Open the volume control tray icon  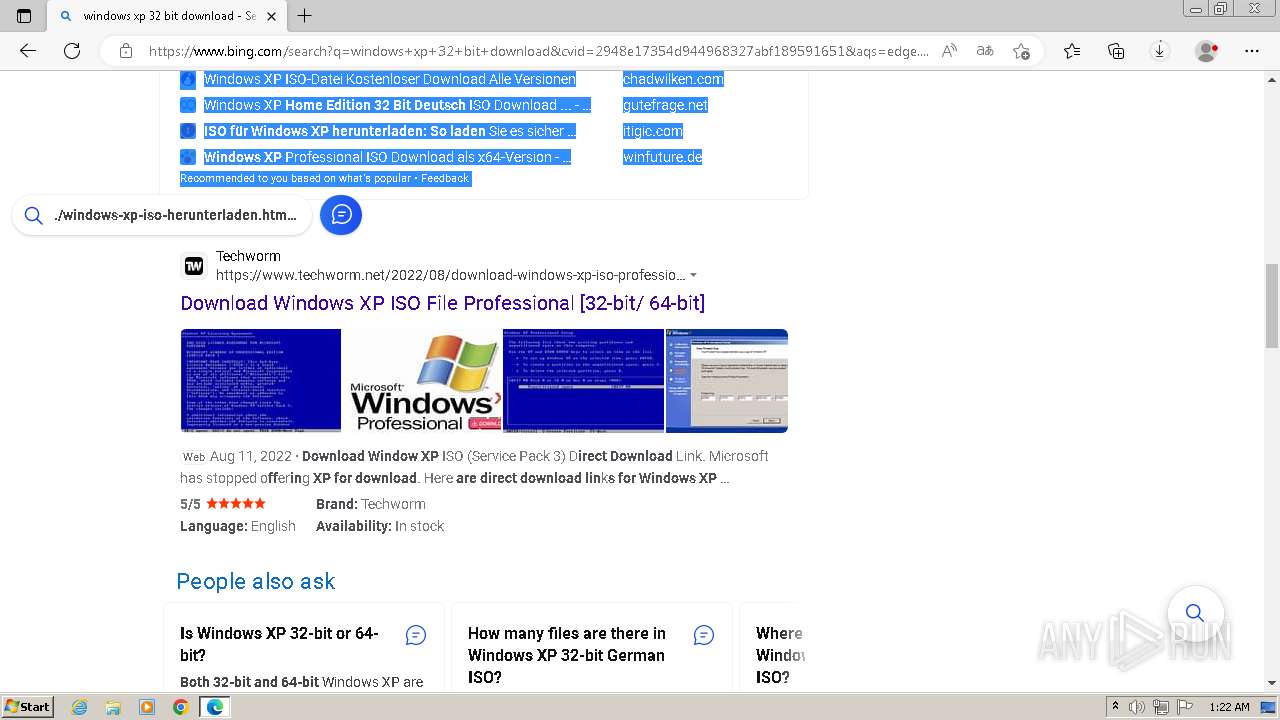point(1137,707)
